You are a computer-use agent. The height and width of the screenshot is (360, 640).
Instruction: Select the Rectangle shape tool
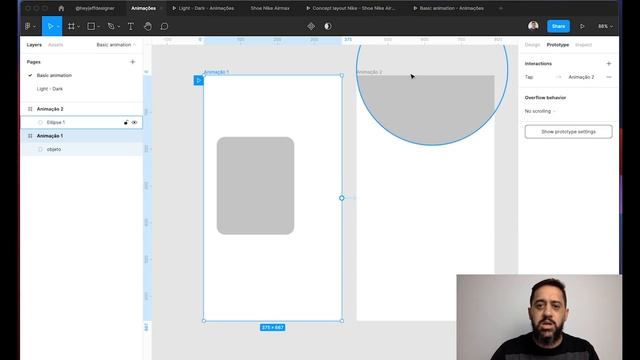91,26
